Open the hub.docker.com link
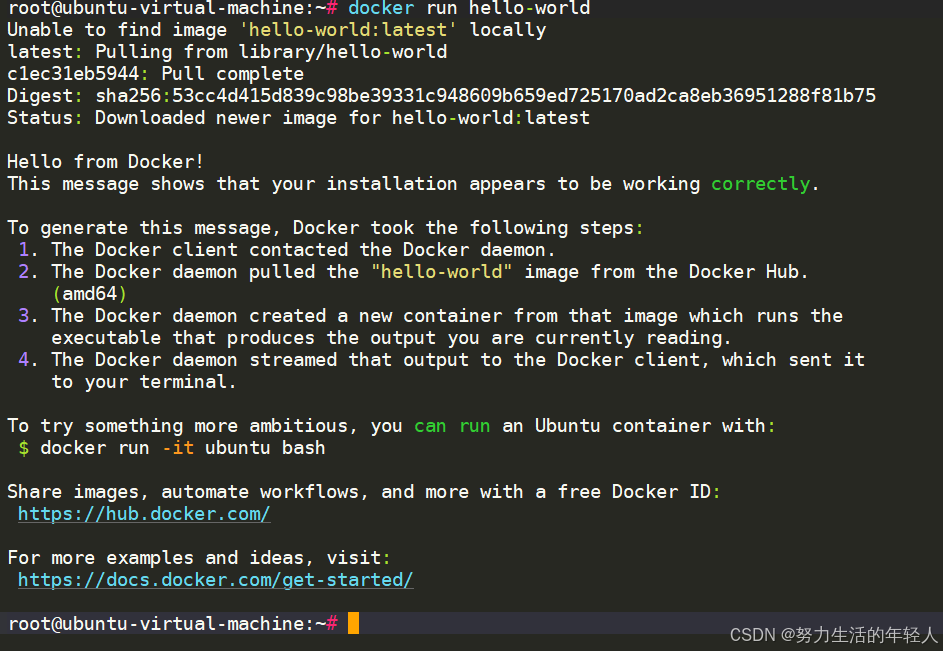 tap(144, 514)
